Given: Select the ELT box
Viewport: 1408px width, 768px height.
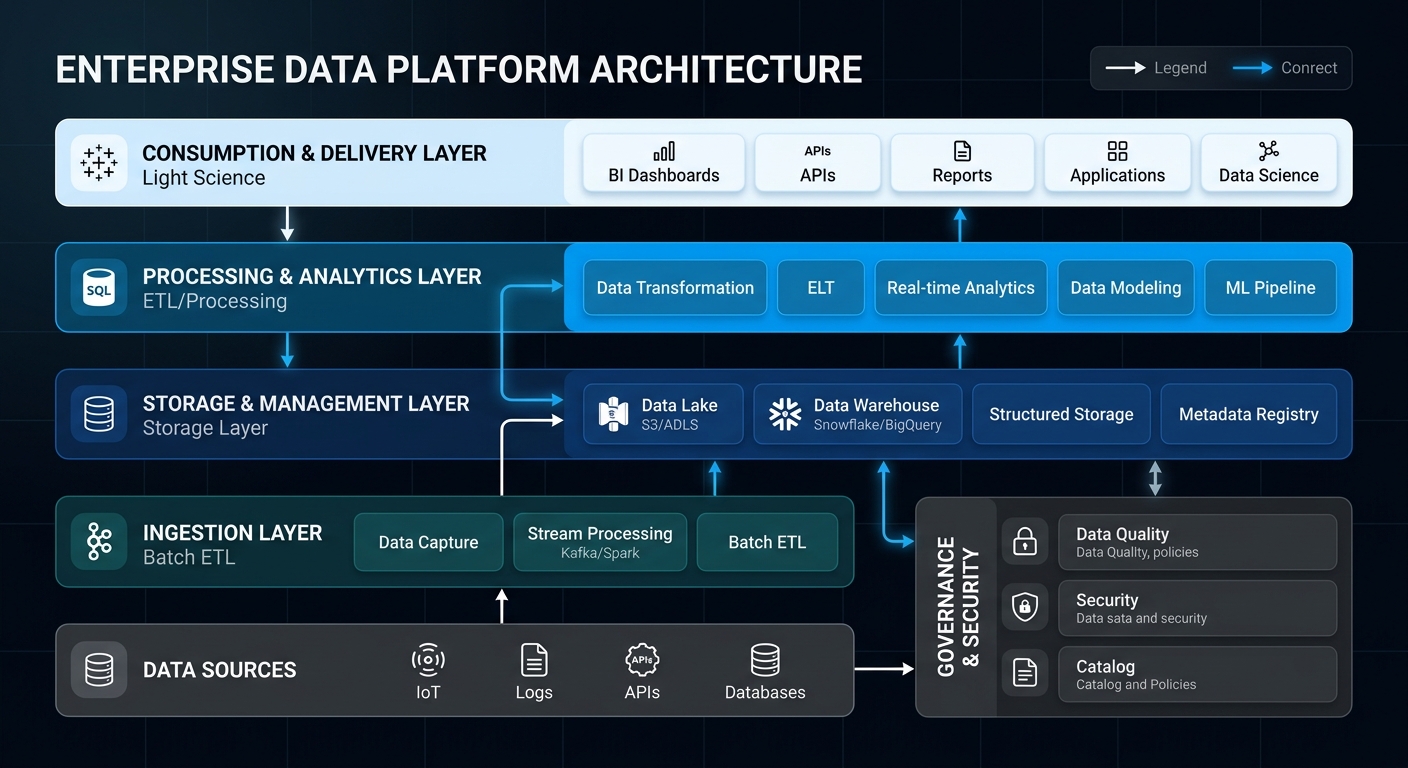Looking at the screenshot, I should (x=820, y=288).
